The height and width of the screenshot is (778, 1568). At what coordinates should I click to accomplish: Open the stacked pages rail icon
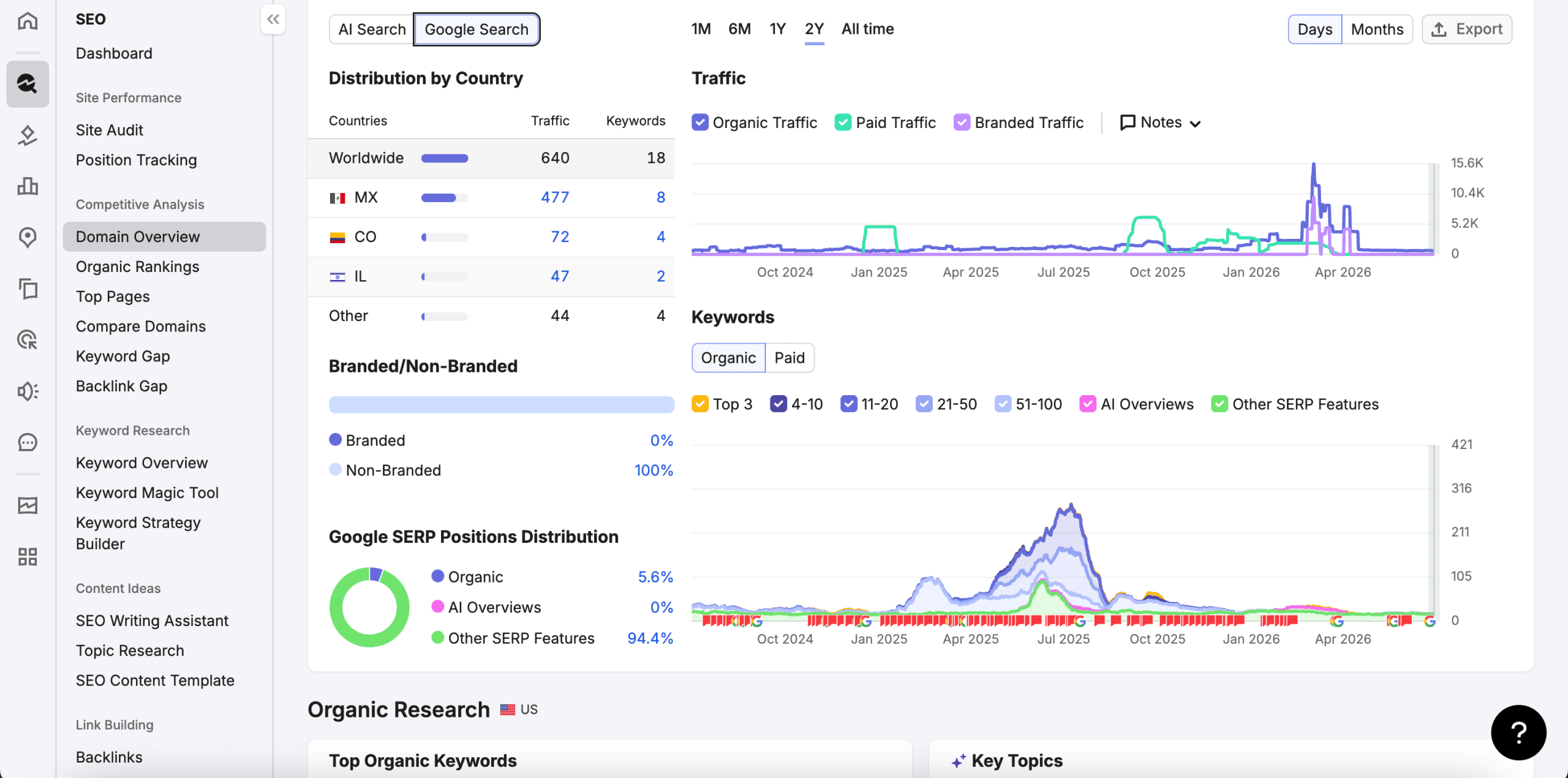[28, 289]
